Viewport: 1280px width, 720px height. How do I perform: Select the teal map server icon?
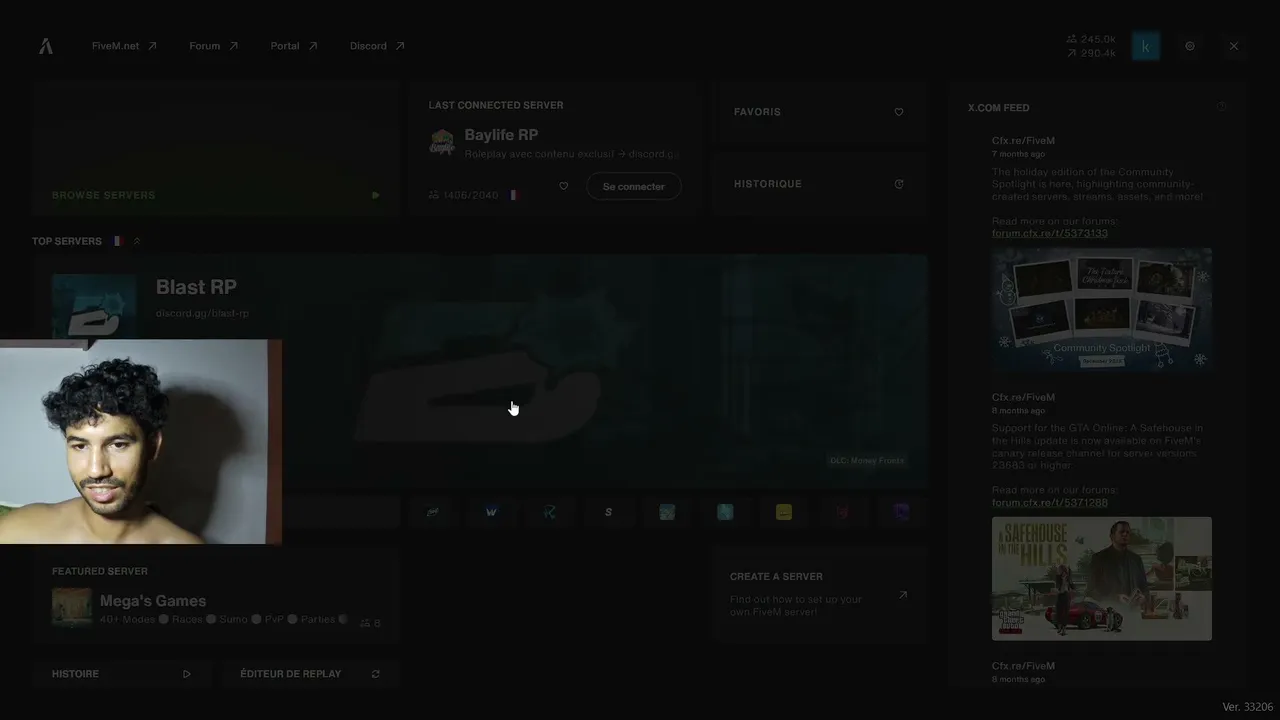[667, 512]
